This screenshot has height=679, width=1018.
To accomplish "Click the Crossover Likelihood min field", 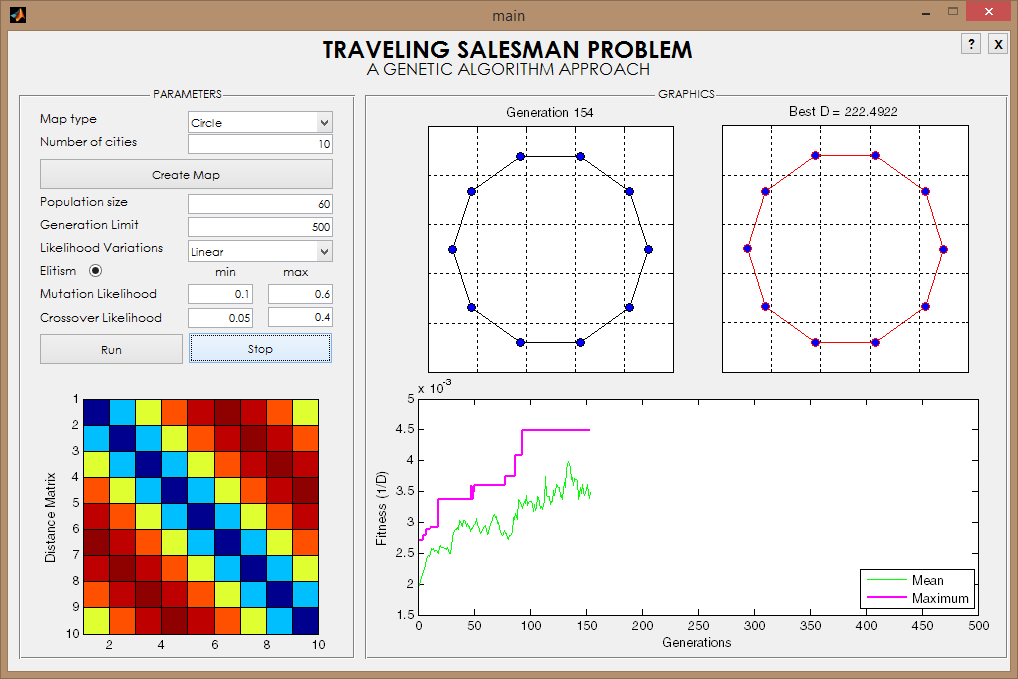I will tap(220, 317).
